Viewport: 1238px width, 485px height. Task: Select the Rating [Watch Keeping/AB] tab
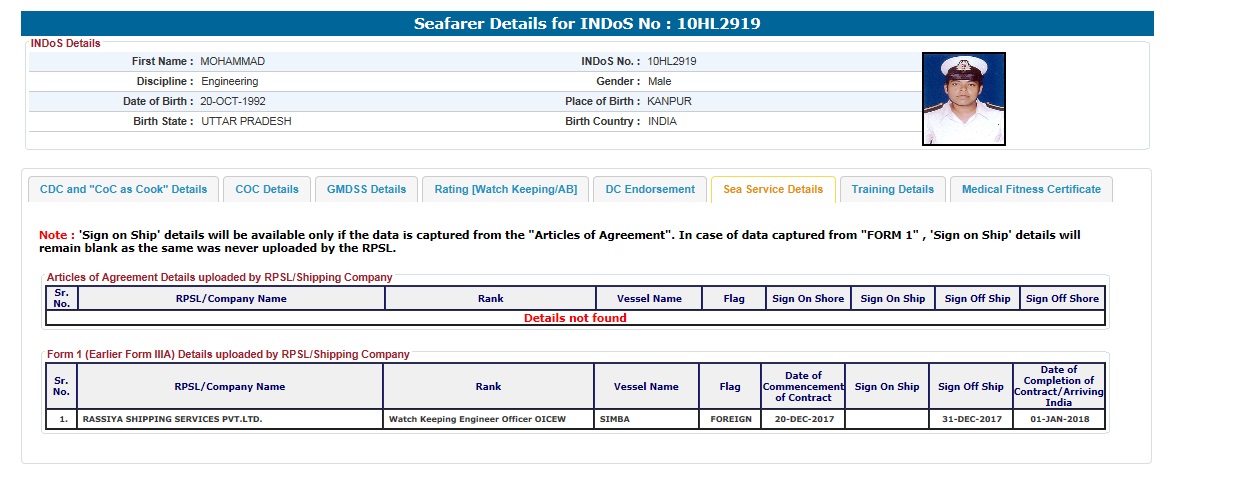tap(505, 189)
